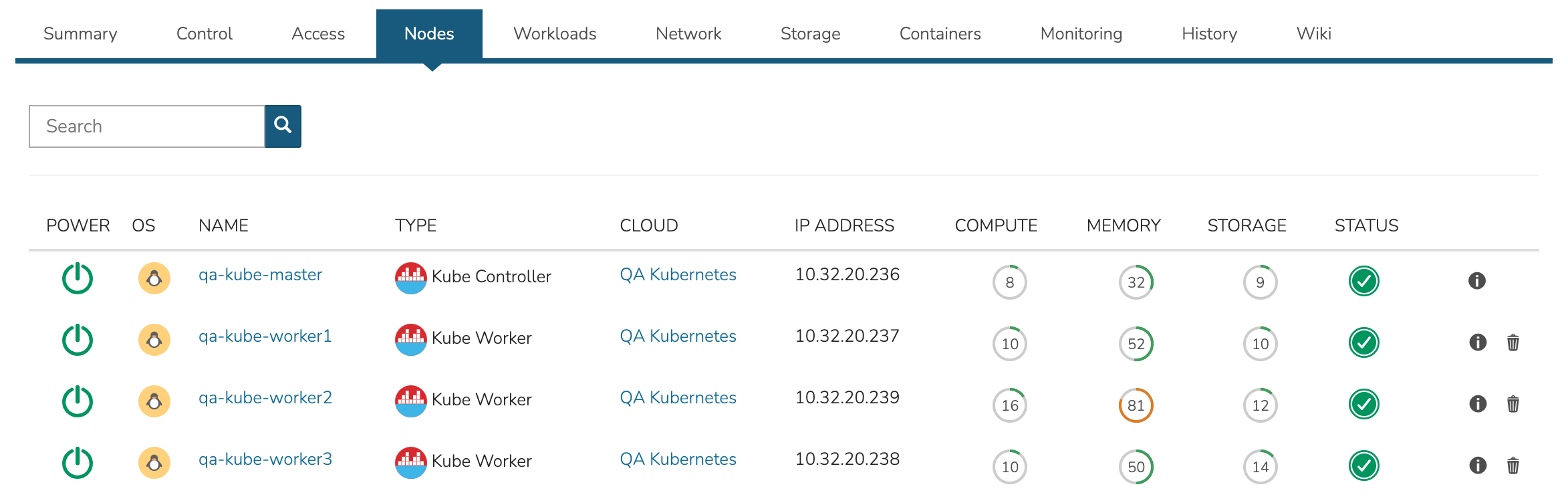The image size is (1568, 503).
Task: Toggle the power button for qa-kube-worker1
Action: click(x=78, y=340)
